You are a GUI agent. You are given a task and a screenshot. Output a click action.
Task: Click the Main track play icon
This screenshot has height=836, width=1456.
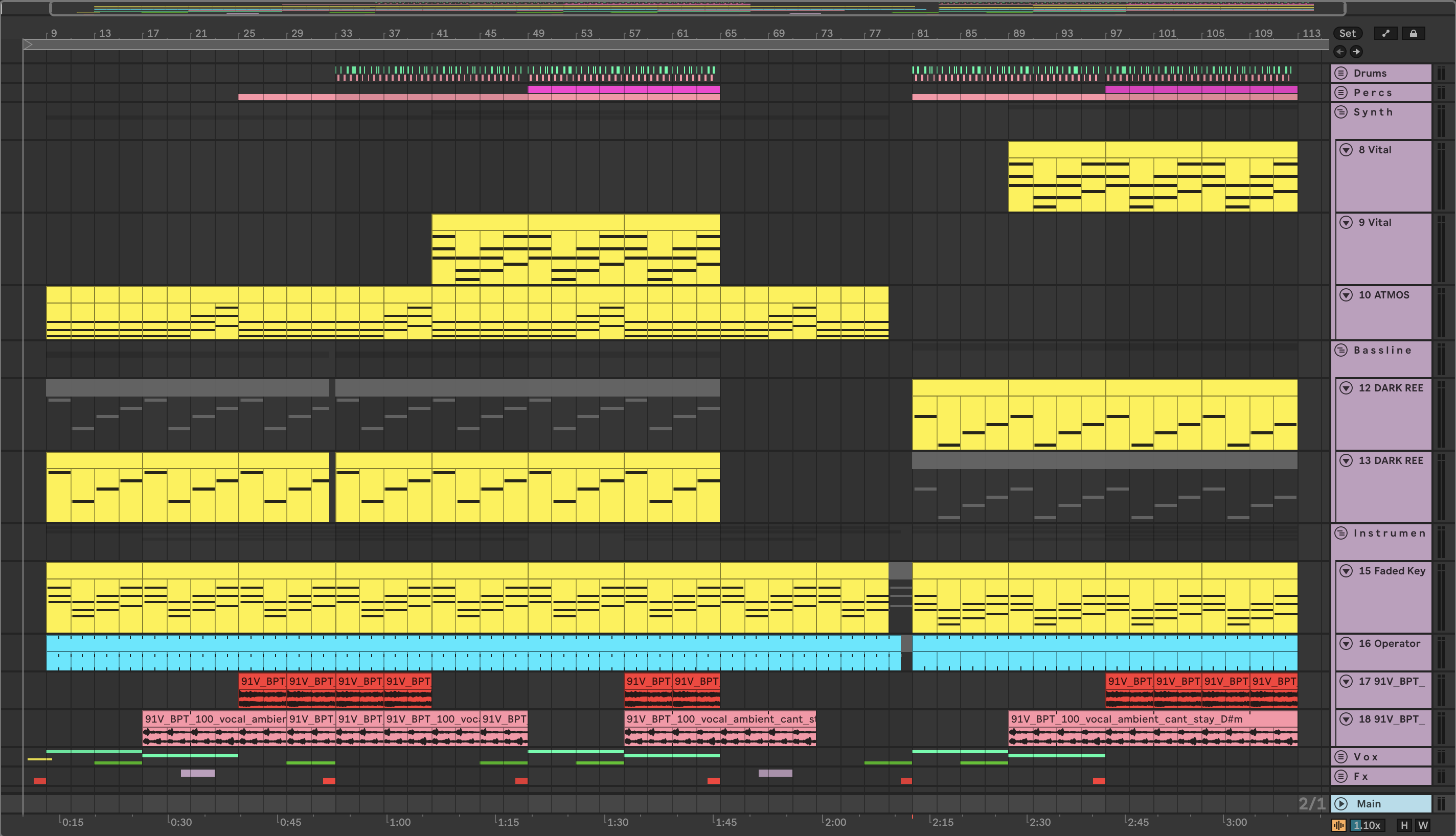(x=1341, y=804)
